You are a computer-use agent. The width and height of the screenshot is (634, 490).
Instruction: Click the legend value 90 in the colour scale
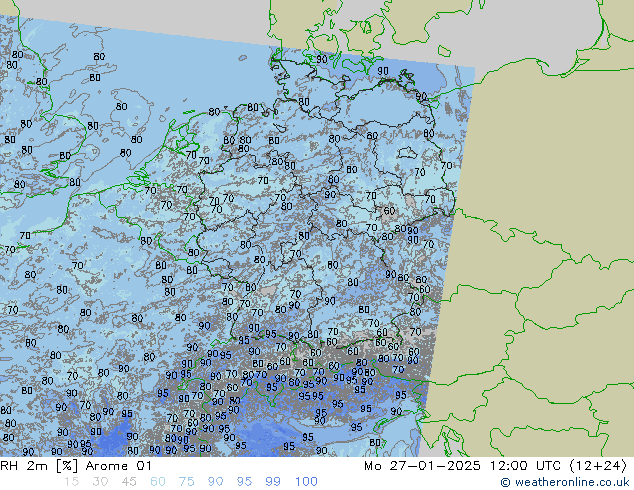(x=215, y=482)
